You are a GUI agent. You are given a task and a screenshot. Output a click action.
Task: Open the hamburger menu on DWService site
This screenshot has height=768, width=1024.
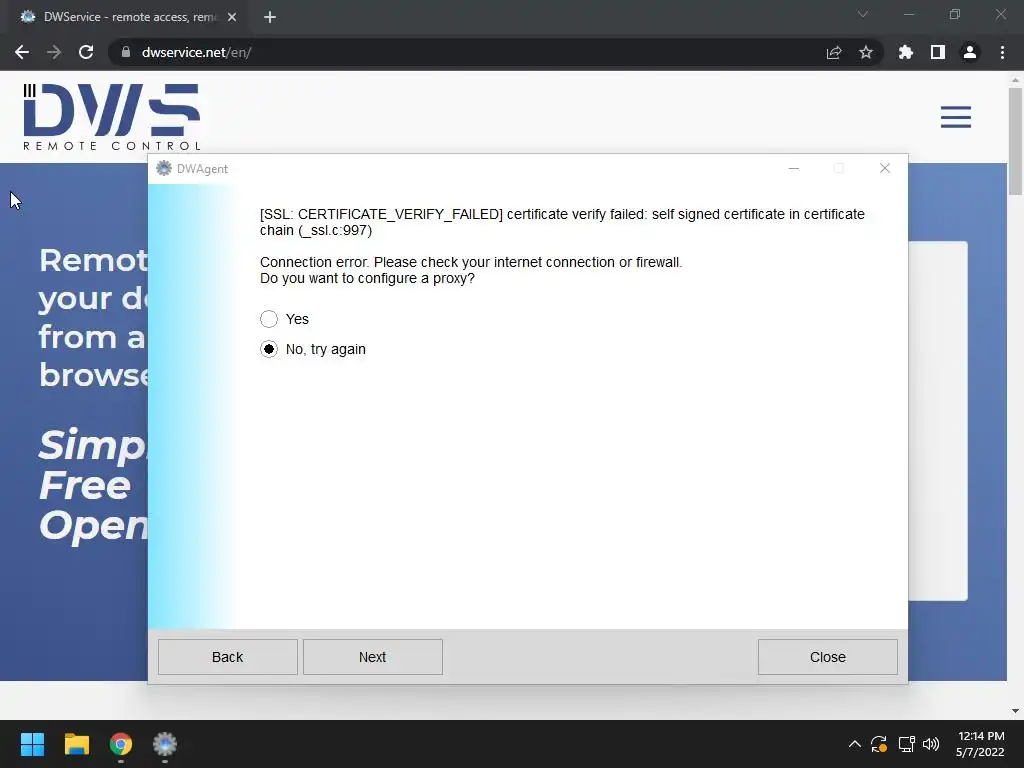click(955, 117)
